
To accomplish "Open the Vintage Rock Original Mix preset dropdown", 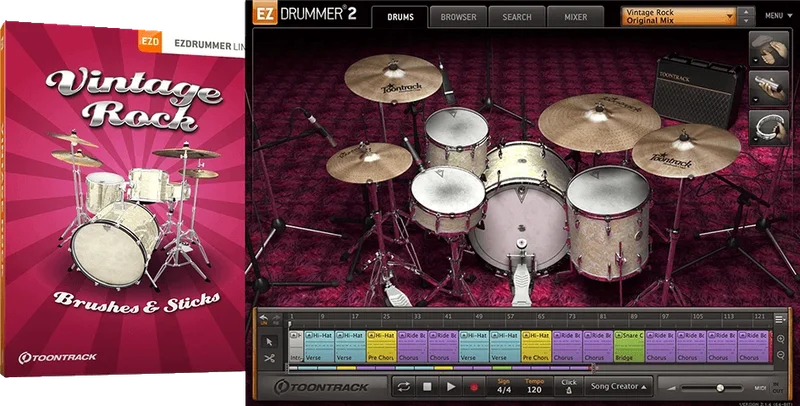I will click(679, 16).
